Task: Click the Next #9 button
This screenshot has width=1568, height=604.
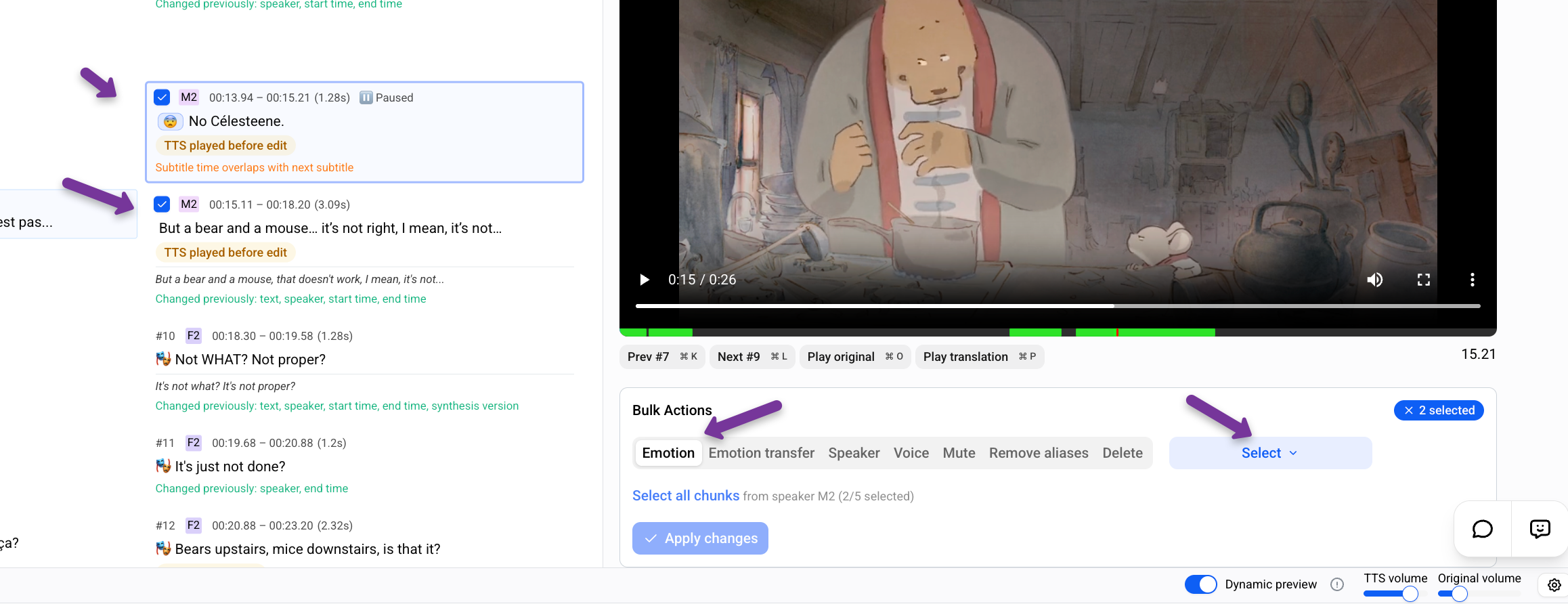Action: point(752,357)
